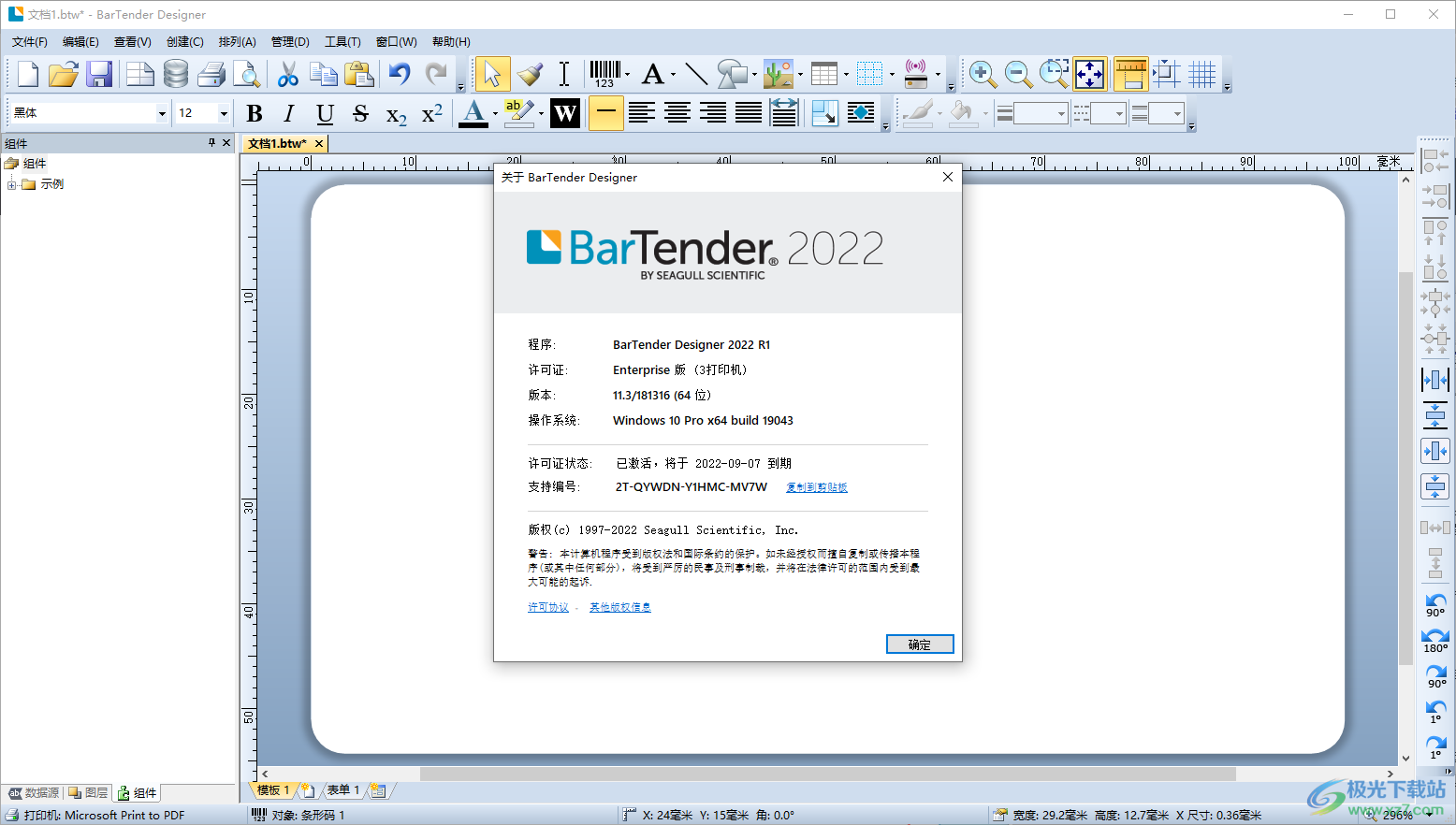Open shape tool dropdown arrow
1456x825 pixels.
pos(754,74)
